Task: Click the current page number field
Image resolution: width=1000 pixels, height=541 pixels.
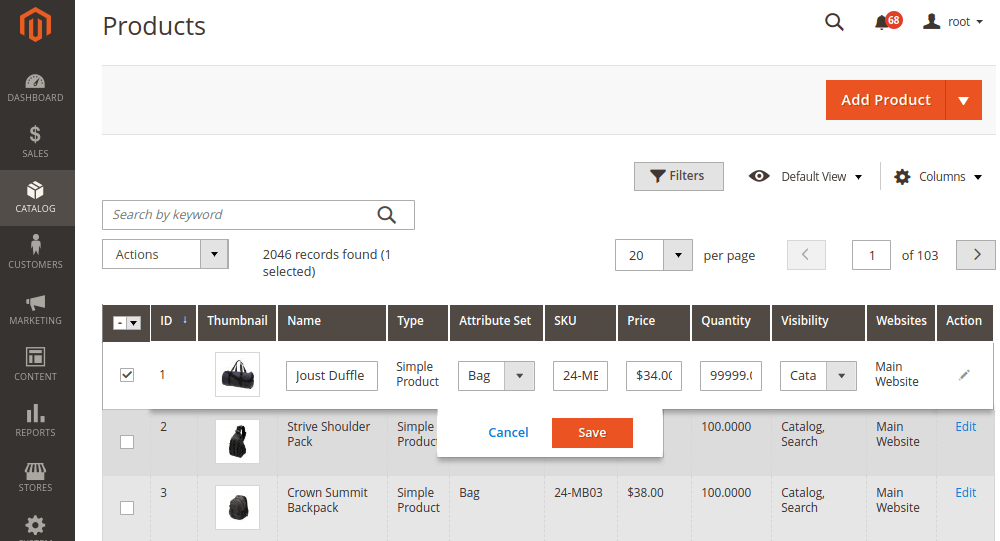Action: 871,255
